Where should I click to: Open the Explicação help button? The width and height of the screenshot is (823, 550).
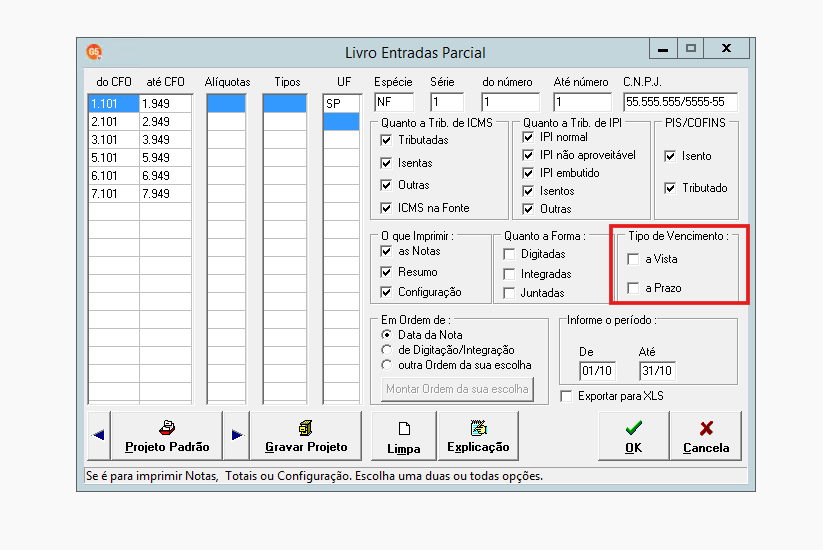pyautogui.click(x=478, y=435)
